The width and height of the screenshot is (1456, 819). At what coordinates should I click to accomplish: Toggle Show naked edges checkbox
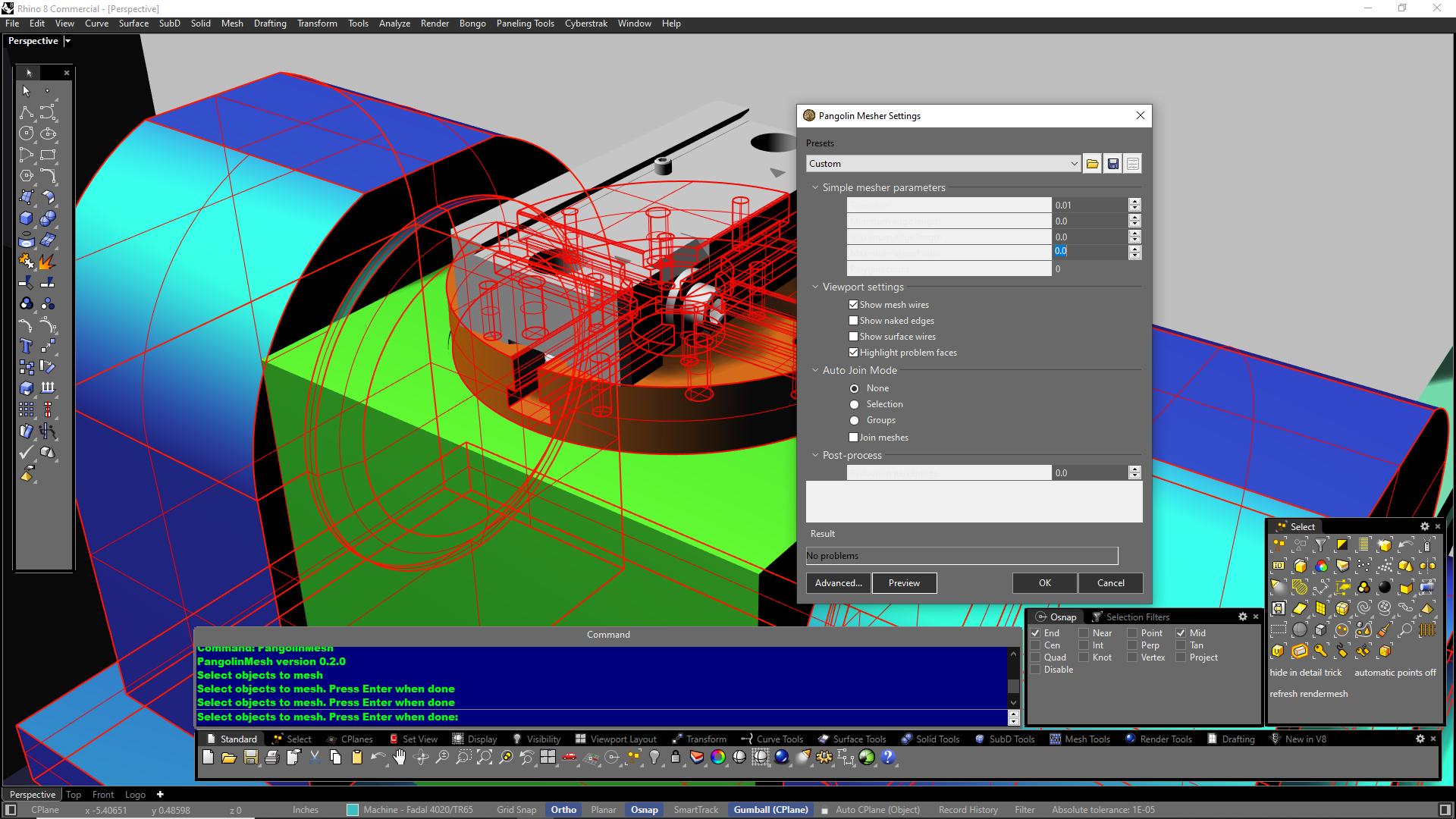point(853,321)
